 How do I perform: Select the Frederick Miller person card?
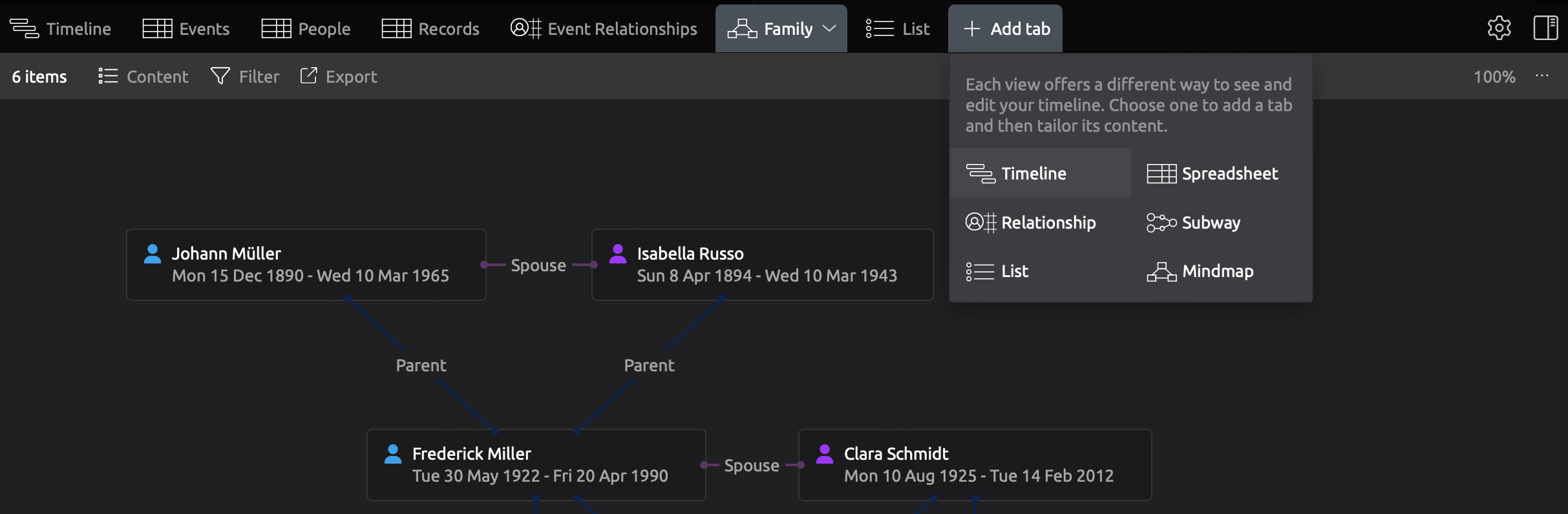click(x=536, y=465)
